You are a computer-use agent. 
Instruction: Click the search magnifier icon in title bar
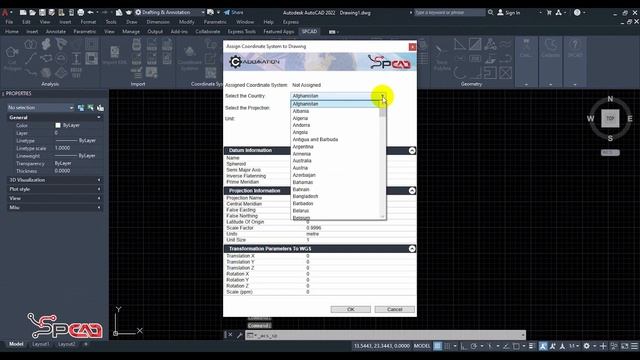(x=491, y=13)
